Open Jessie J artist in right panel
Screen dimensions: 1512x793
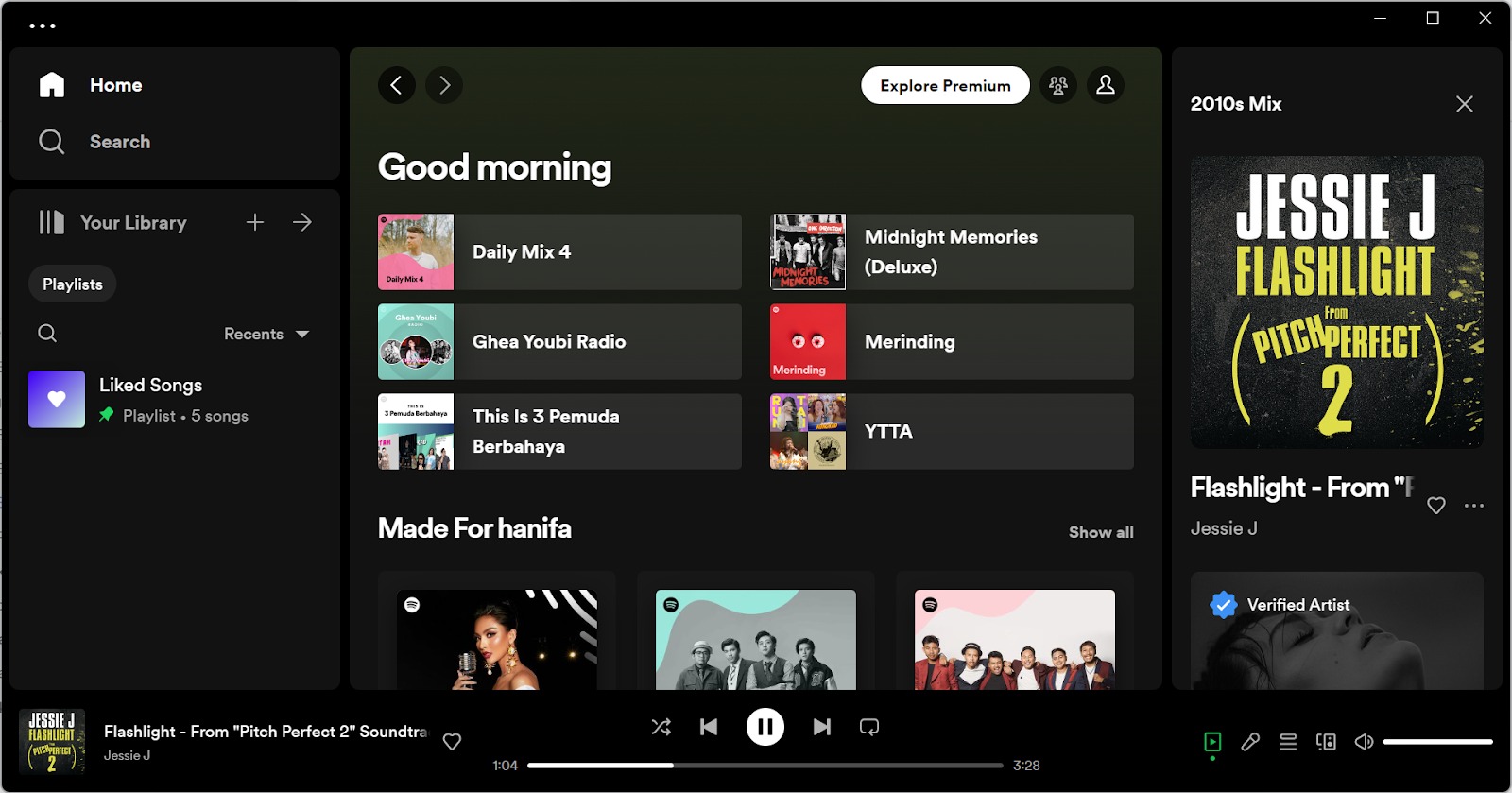(x=1224, y=528)
